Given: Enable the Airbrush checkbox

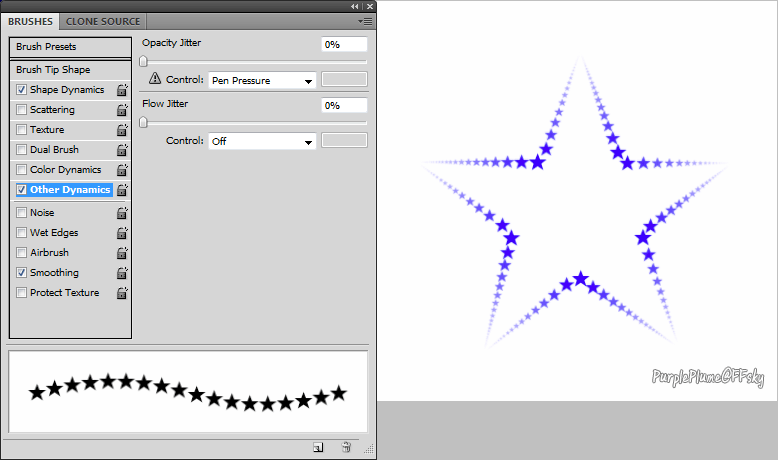Looking at the screenshot, I should 21,253.
